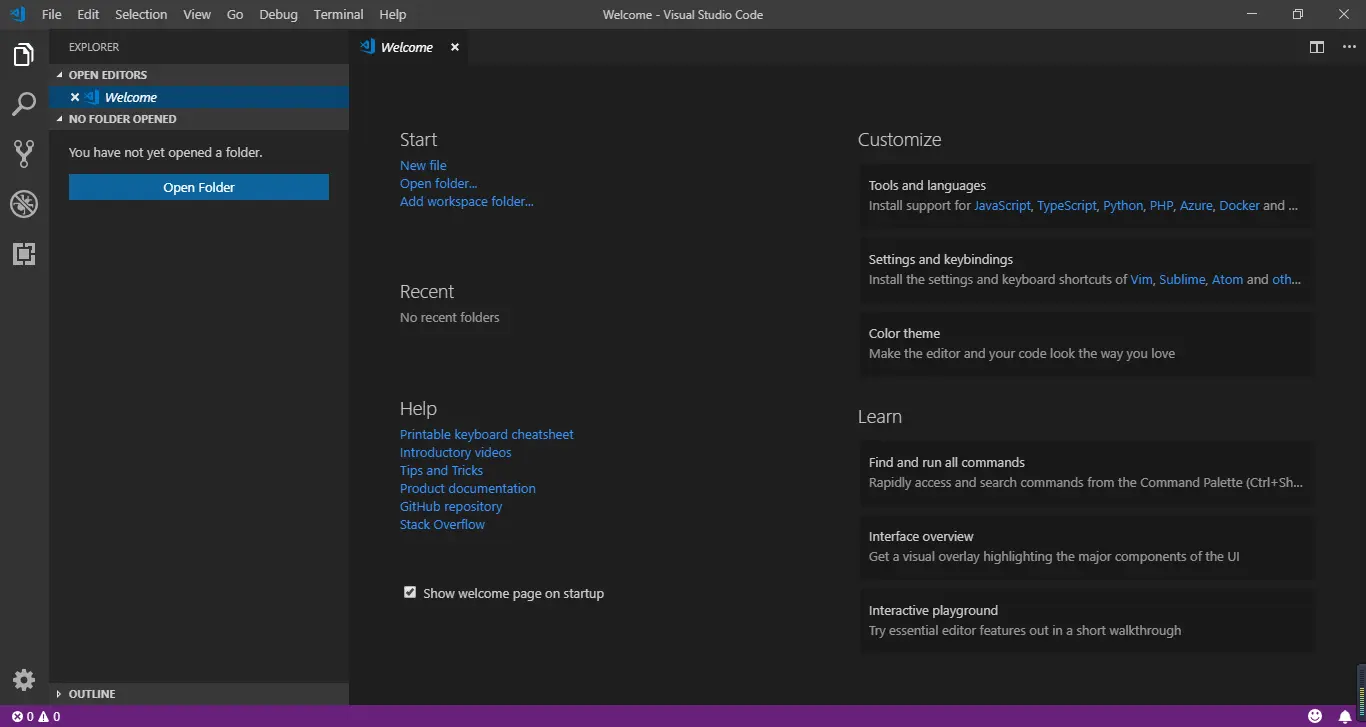Click the JavaScript language link
Viewport: 1366px width, 727px height.
click(x=1002, y=205)
